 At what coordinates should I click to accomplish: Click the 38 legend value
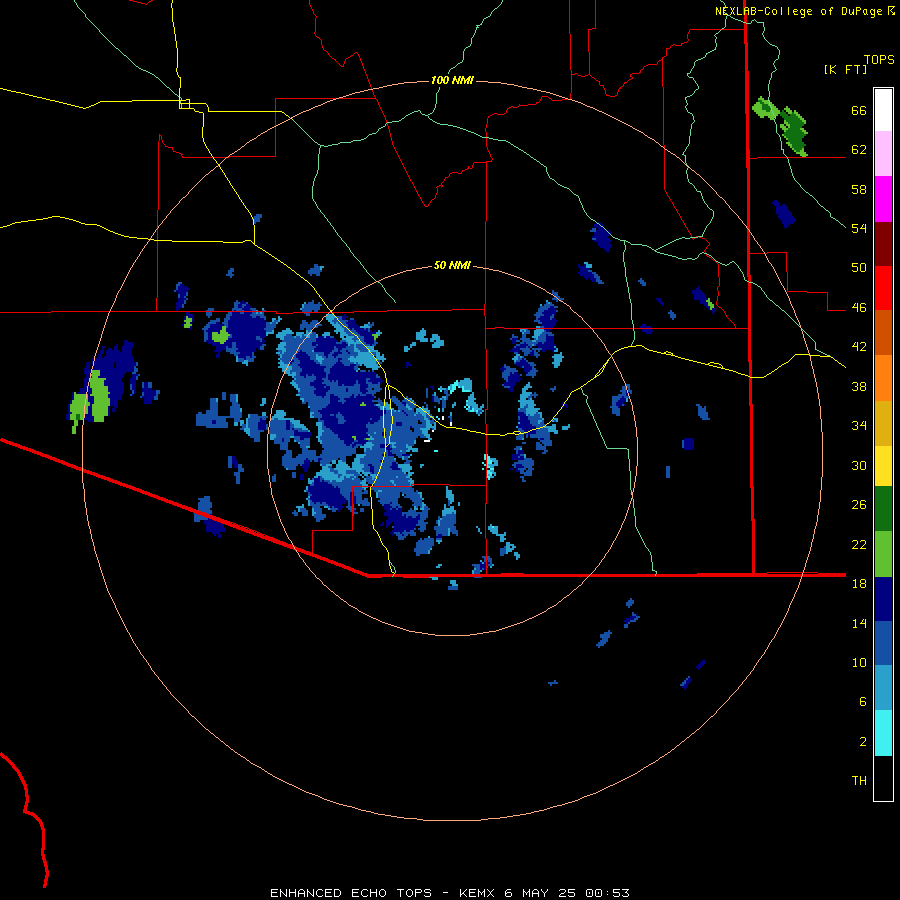tap(859, 386)
